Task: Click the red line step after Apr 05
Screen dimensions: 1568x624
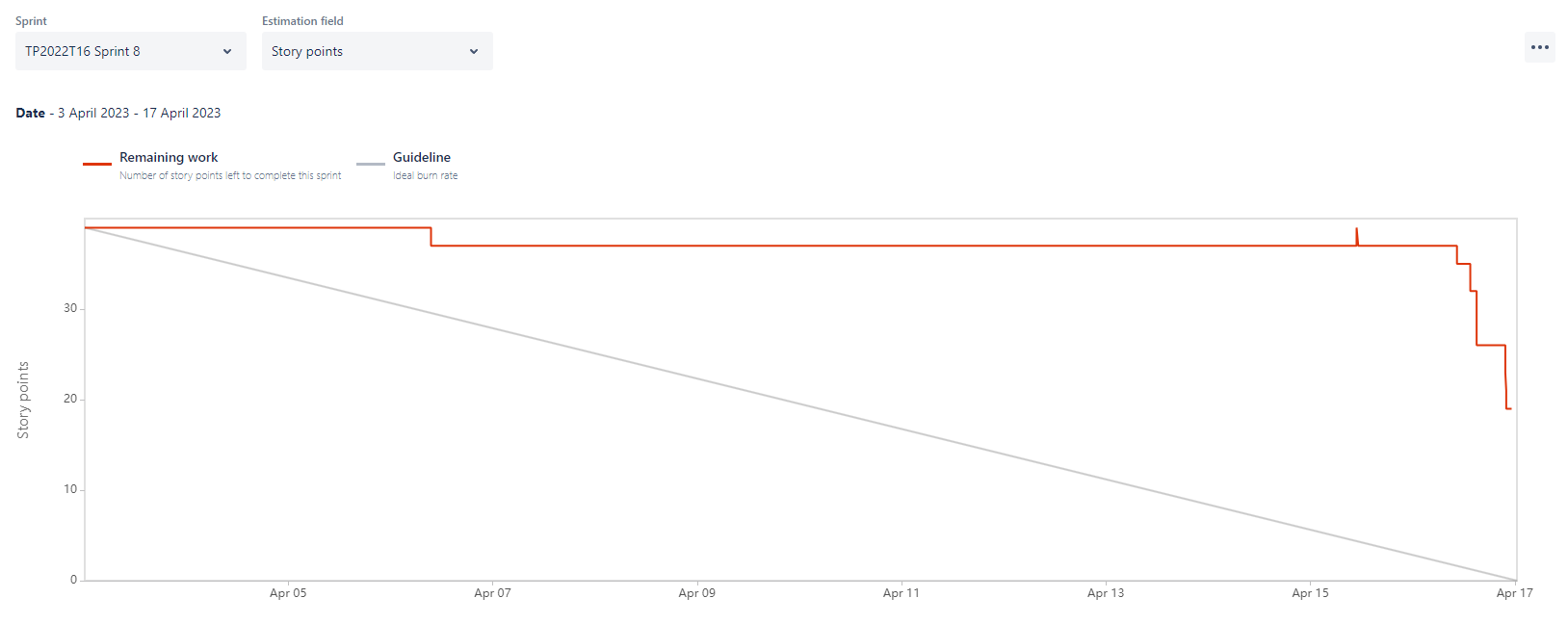Action: (x=430, y=237)
